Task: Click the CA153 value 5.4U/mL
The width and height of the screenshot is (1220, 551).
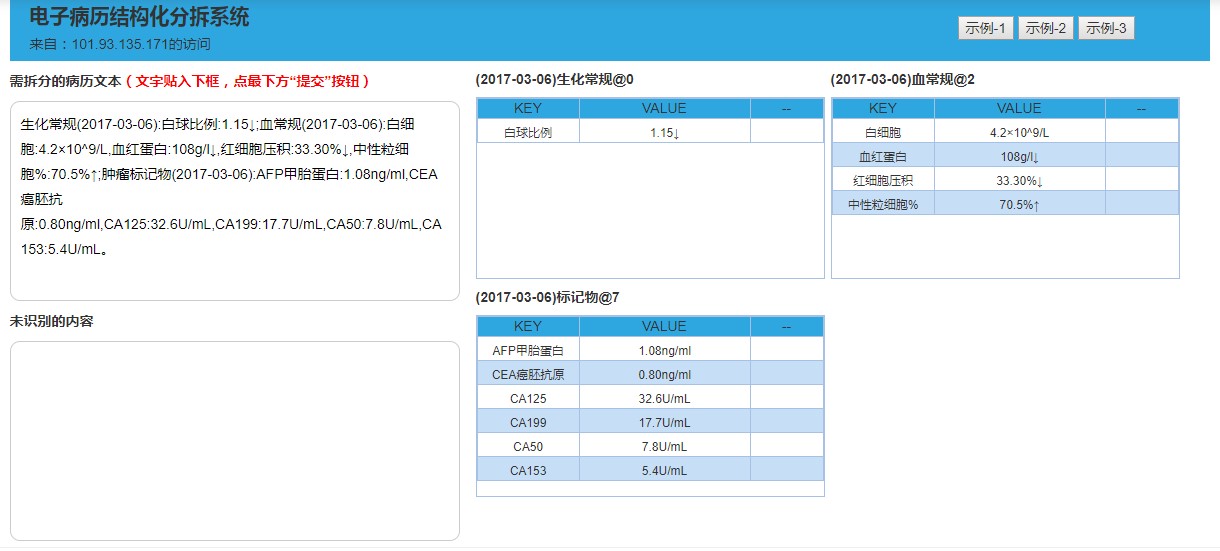Action: pos(664,470)
